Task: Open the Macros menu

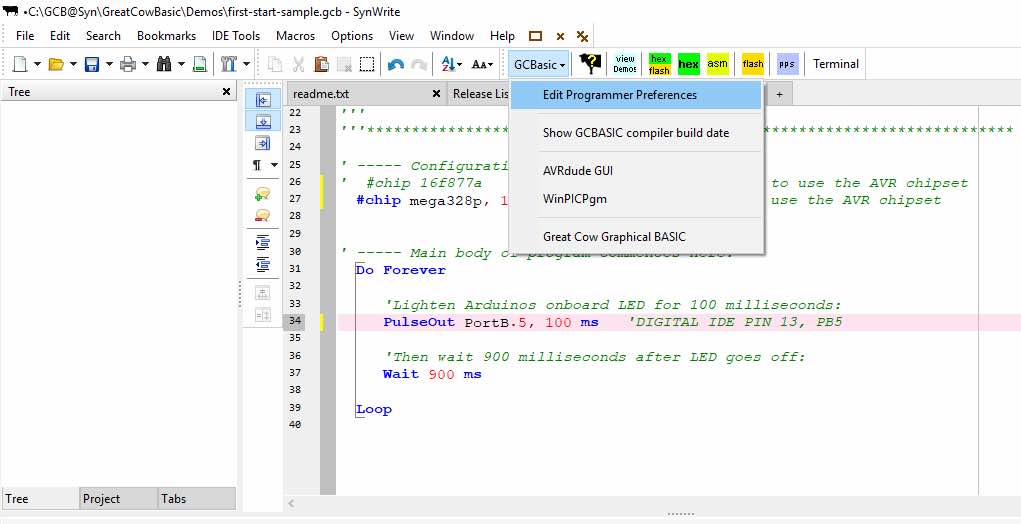Action: (x=295, y=36)
